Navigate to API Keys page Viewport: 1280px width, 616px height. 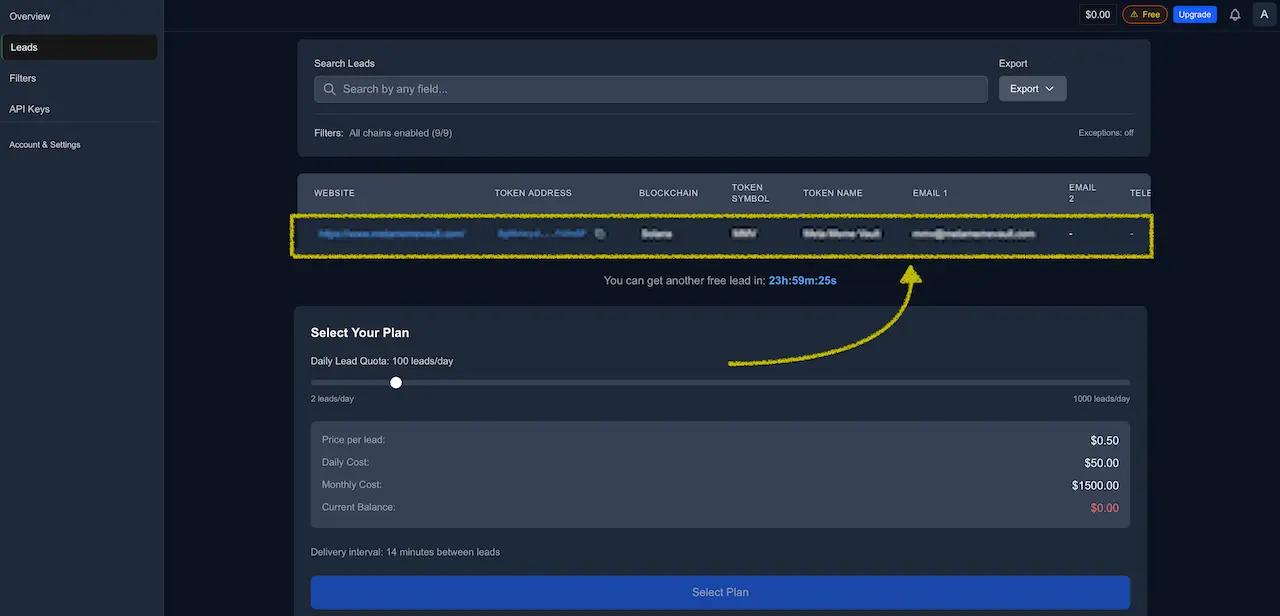[29, 109]
